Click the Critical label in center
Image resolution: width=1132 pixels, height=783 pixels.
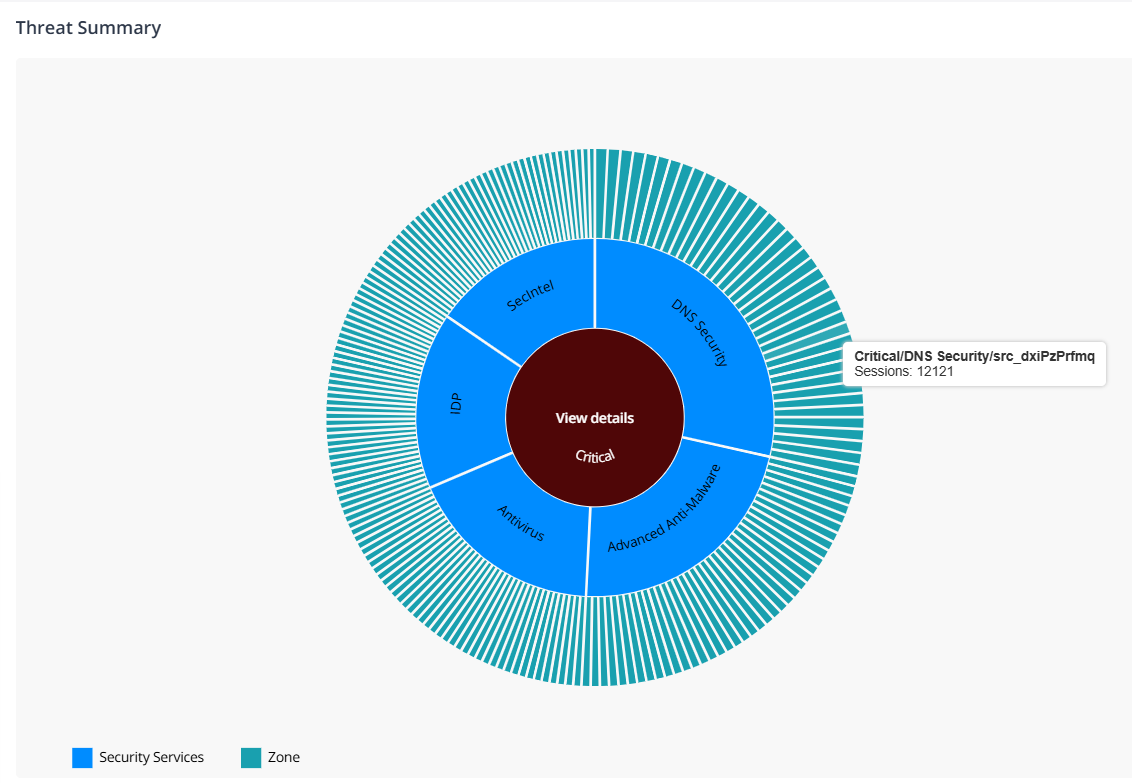tap(595, 455)
